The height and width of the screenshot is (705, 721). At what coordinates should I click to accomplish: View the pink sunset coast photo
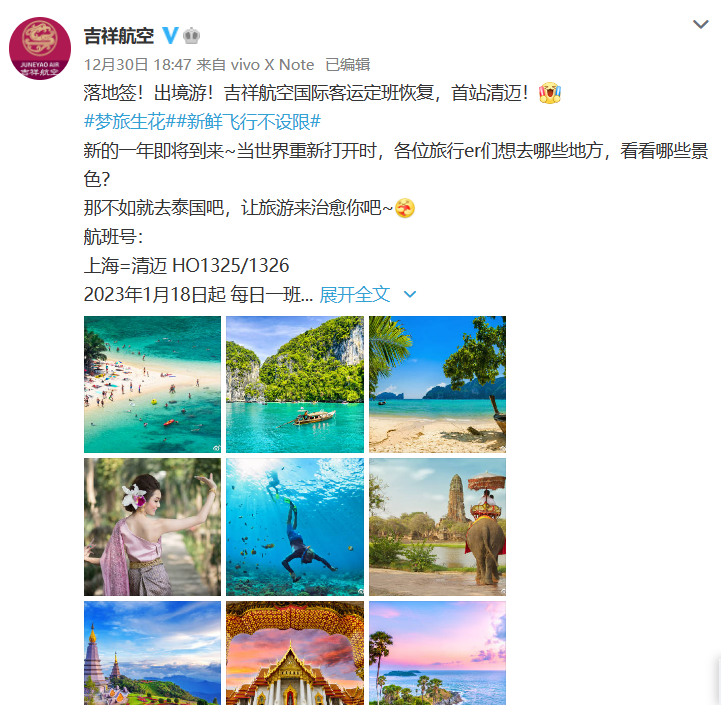pos(437,653)
